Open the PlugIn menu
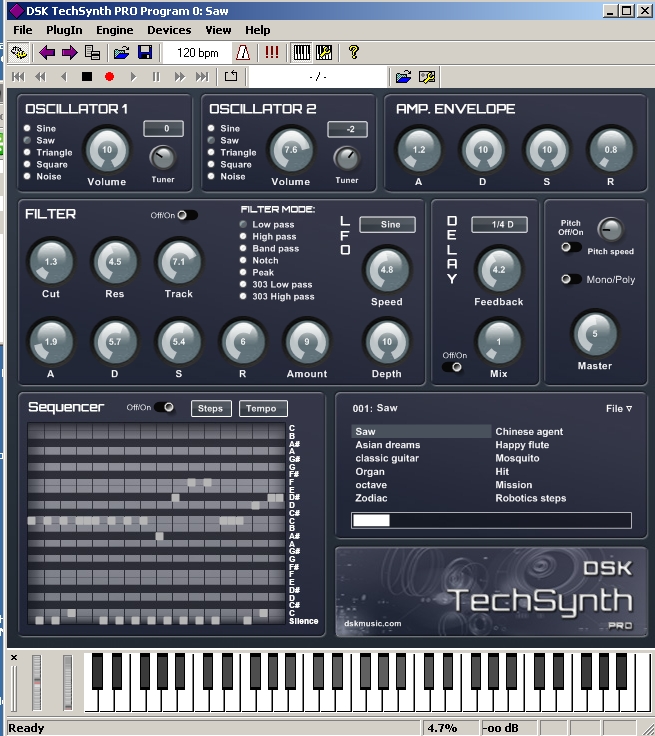 click(64, 30)
